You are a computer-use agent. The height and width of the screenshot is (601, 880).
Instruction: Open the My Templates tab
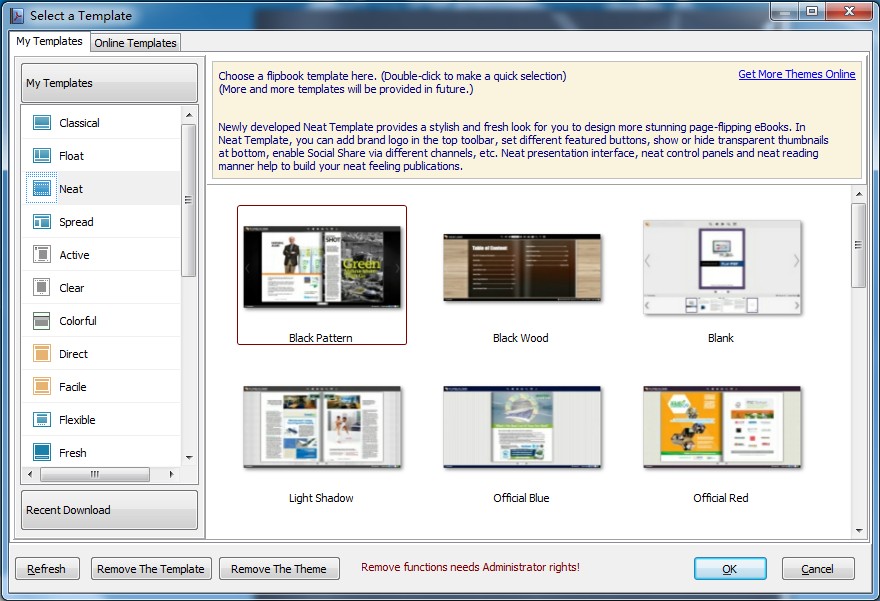[50, 42]
